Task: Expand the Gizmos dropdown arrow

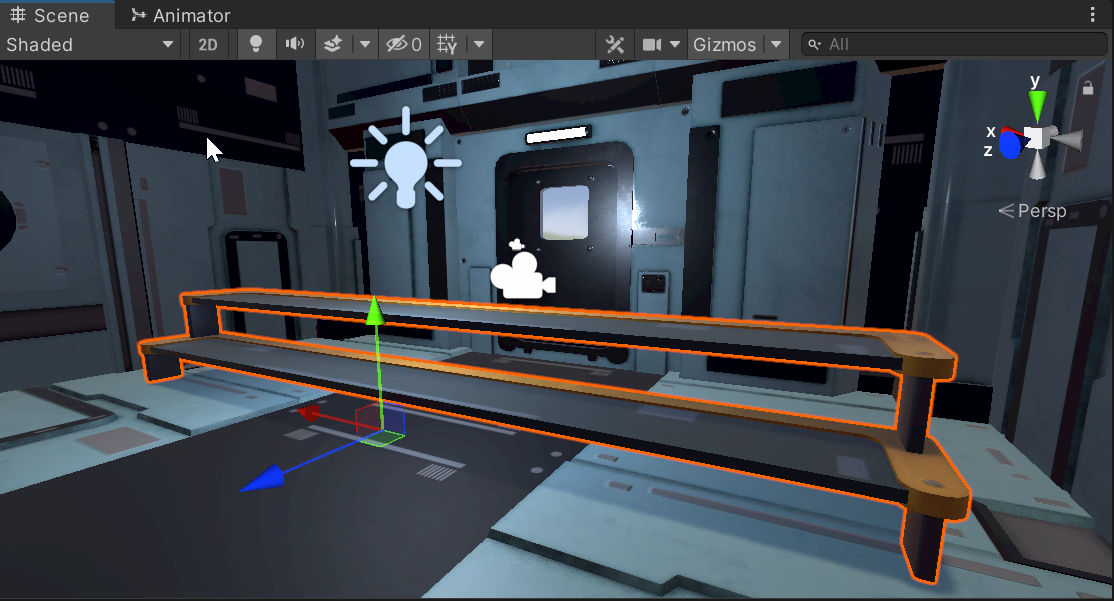Action: coord(777,44)
